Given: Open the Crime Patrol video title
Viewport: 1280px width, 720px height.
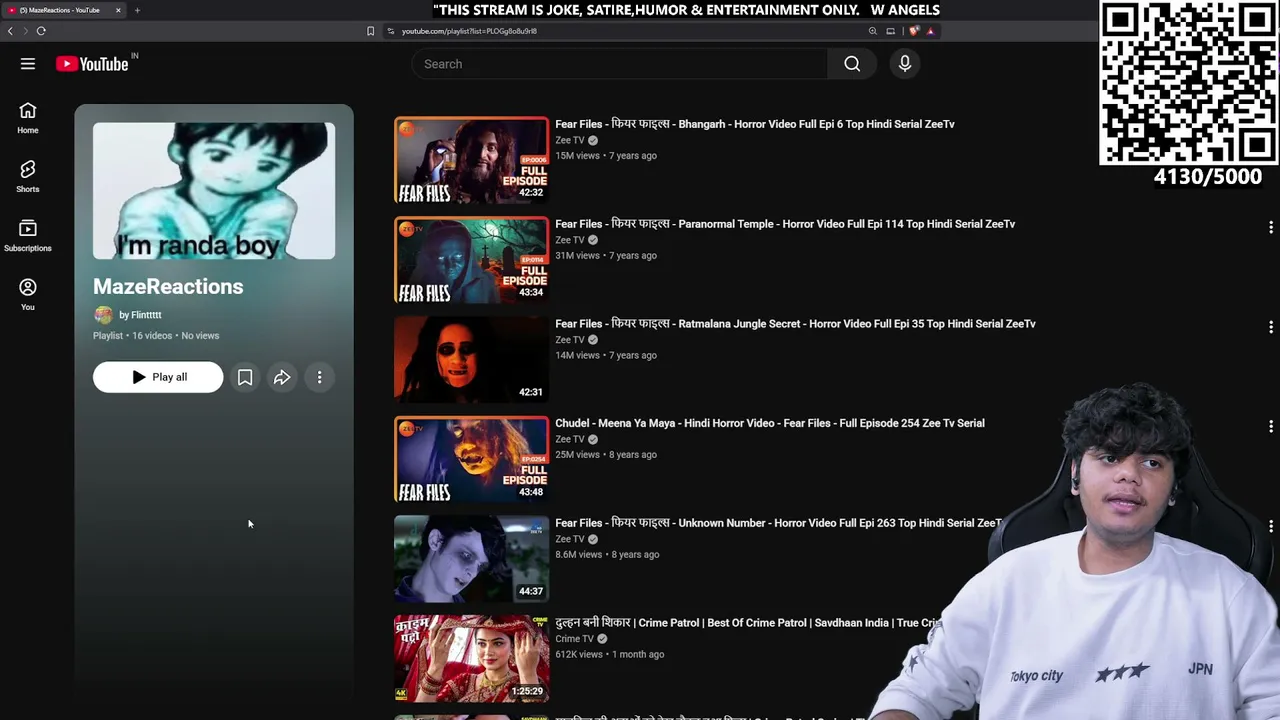Looking at the screenshot, I should (748, 623).
